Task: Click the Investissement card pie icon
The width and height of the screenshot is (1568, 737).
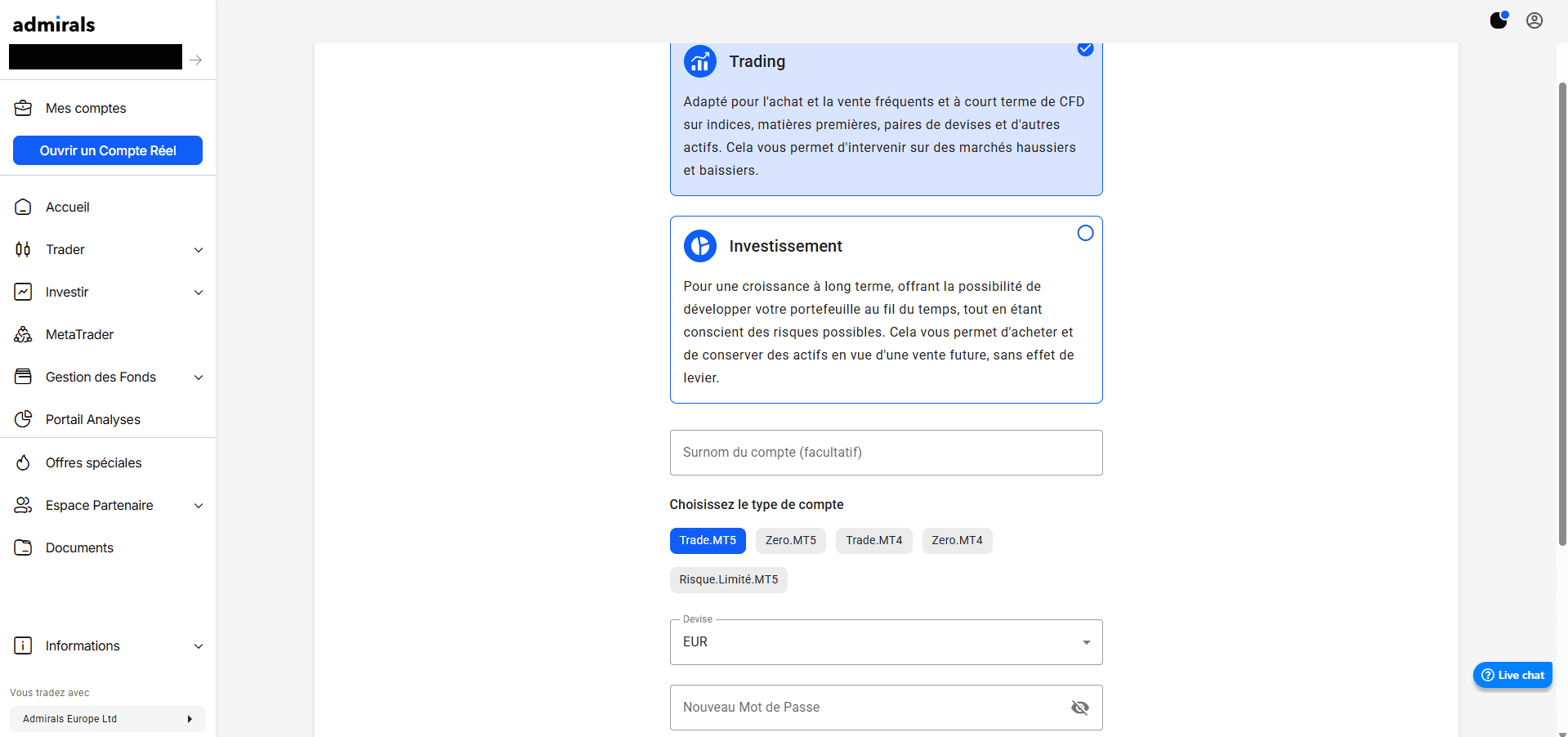Action: point(700,246)
